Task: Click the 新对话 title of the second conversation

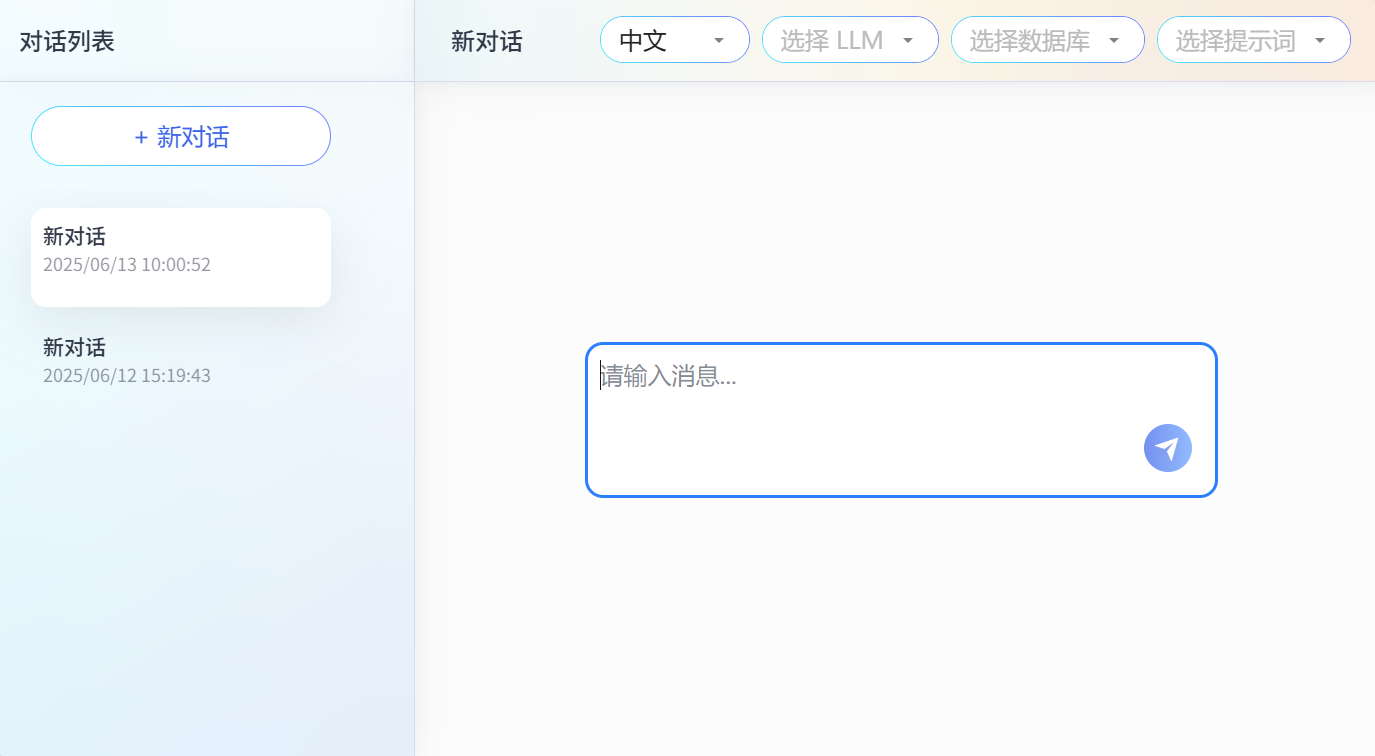Action: 74,347
